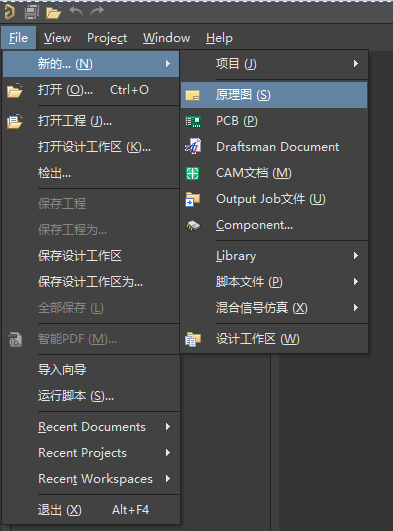
Task: Click the Altium logo icon in title bar
Action: (9, 12)
